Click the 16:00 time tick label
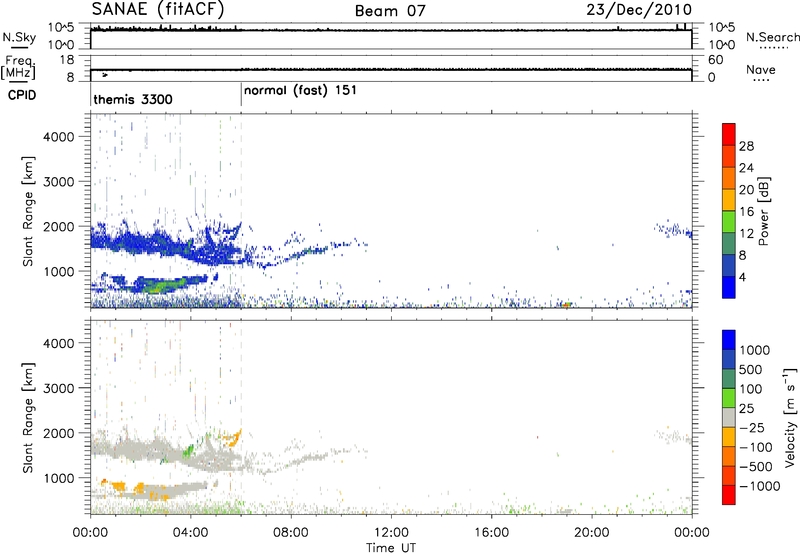The height and width of the screenshot is (554, 800). [491, 533]
